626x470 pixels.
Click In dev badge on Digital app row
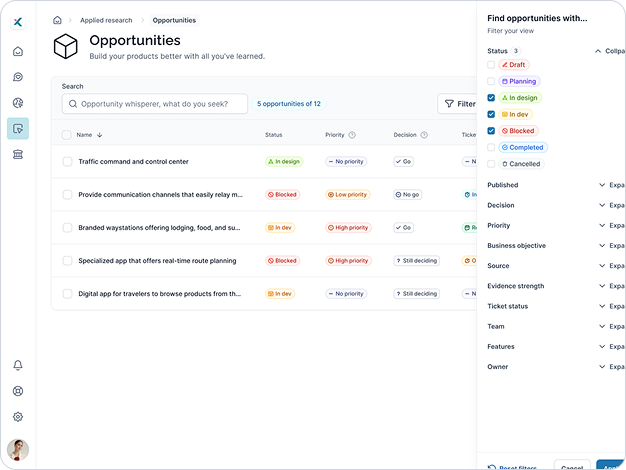pyautogui.click(x=280, y=294)
